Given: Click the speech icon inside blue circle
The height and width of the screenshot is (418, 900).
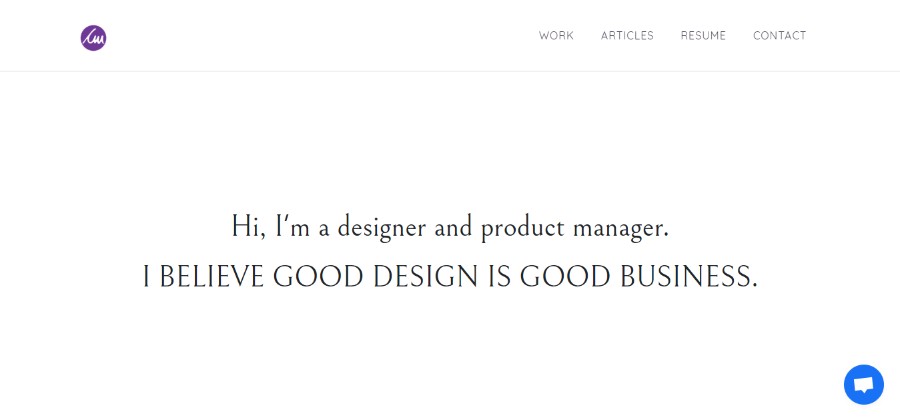Looking at the screenshot, I should click(864, 385).
